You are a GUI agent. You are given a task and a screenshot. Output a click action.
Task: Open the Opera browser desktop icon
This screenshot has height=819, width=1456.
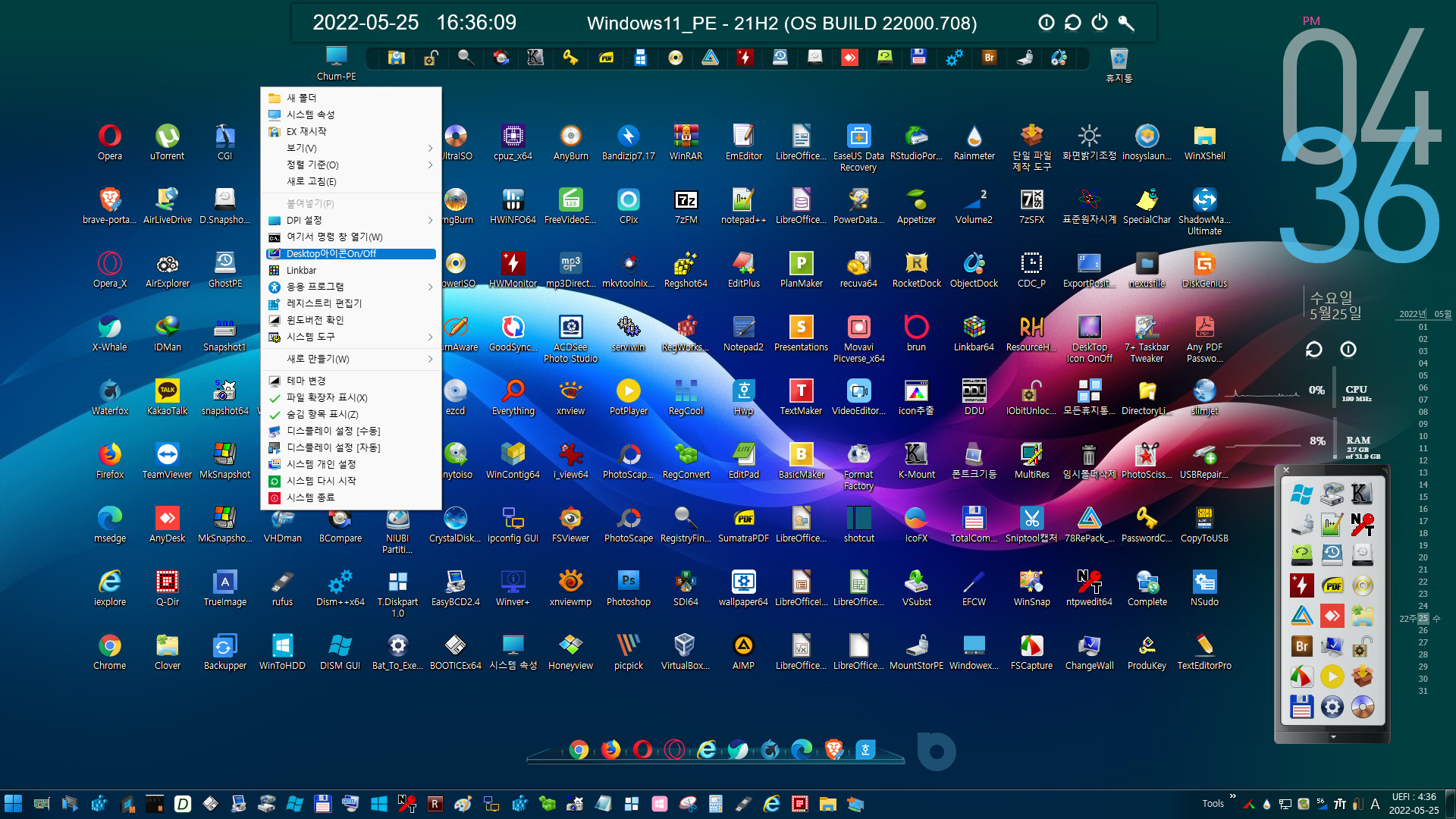[110, 142]
